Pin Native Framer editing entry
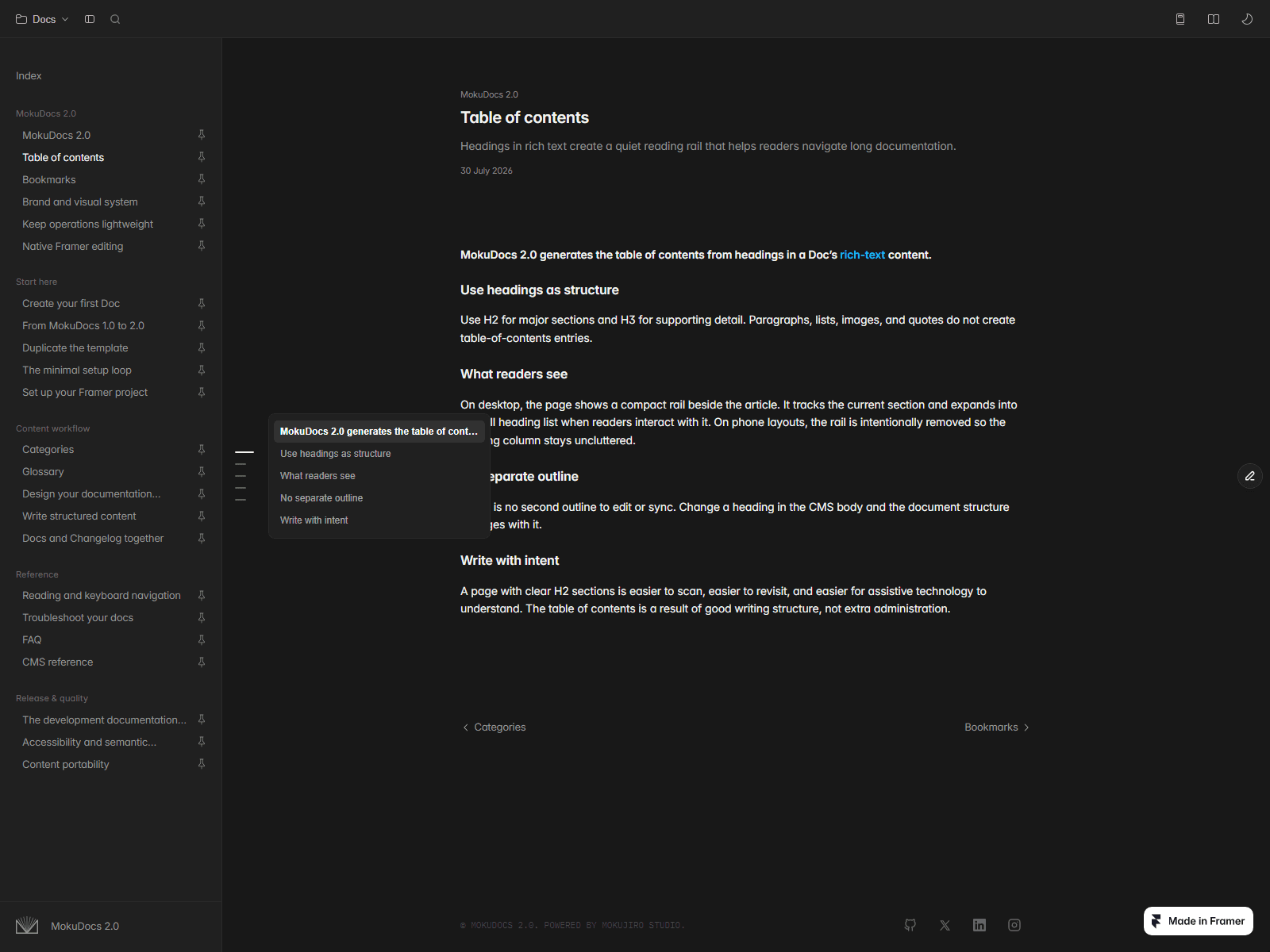 [x=202, y=246]
